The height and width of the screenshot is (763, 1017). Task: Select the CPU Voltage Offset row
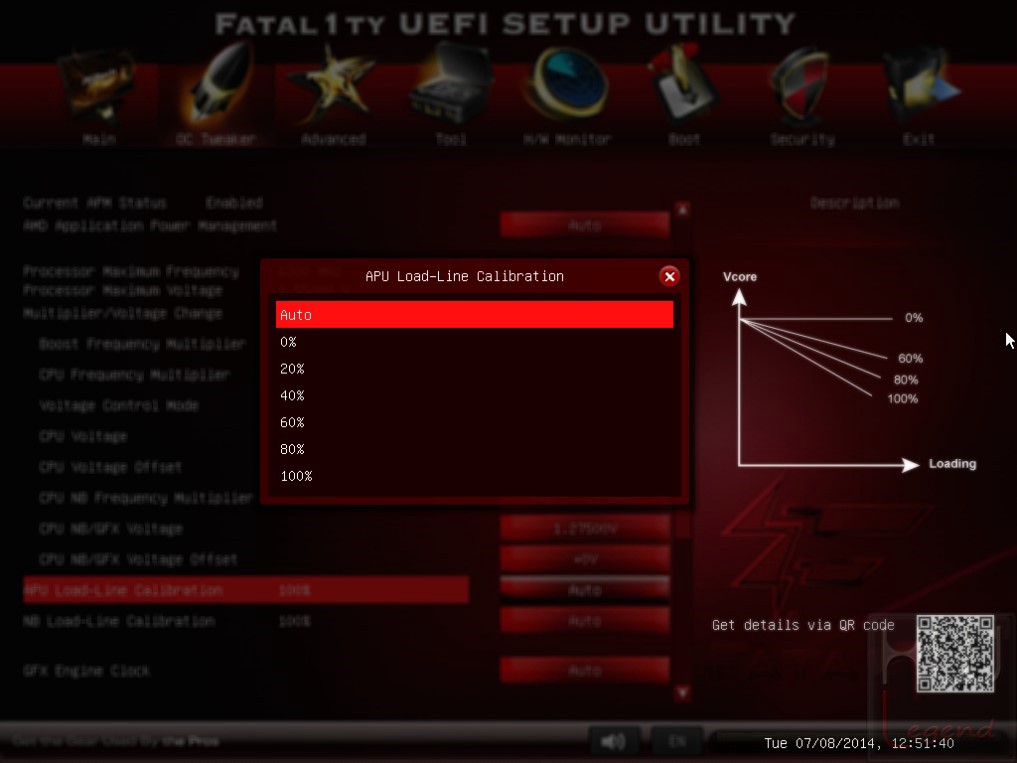110,467
